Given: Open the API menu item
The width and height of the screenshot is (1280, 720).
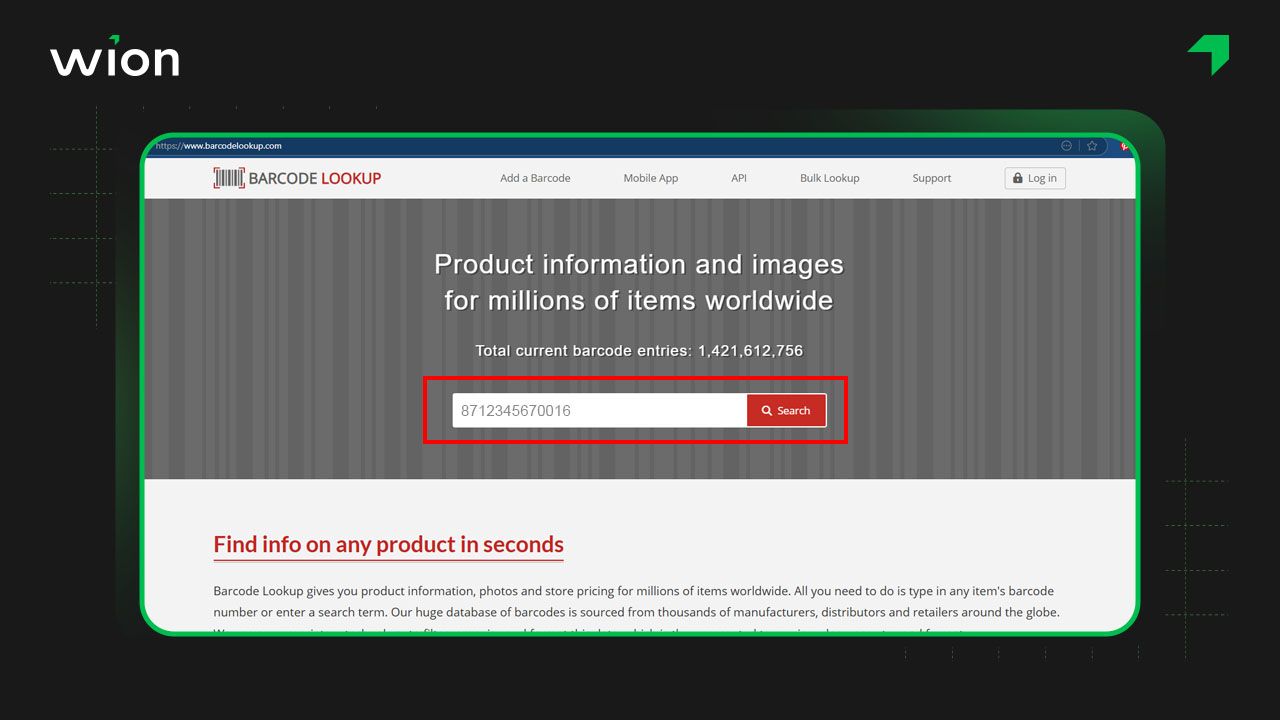Looking at the screenshot, I should click(738, 177).
